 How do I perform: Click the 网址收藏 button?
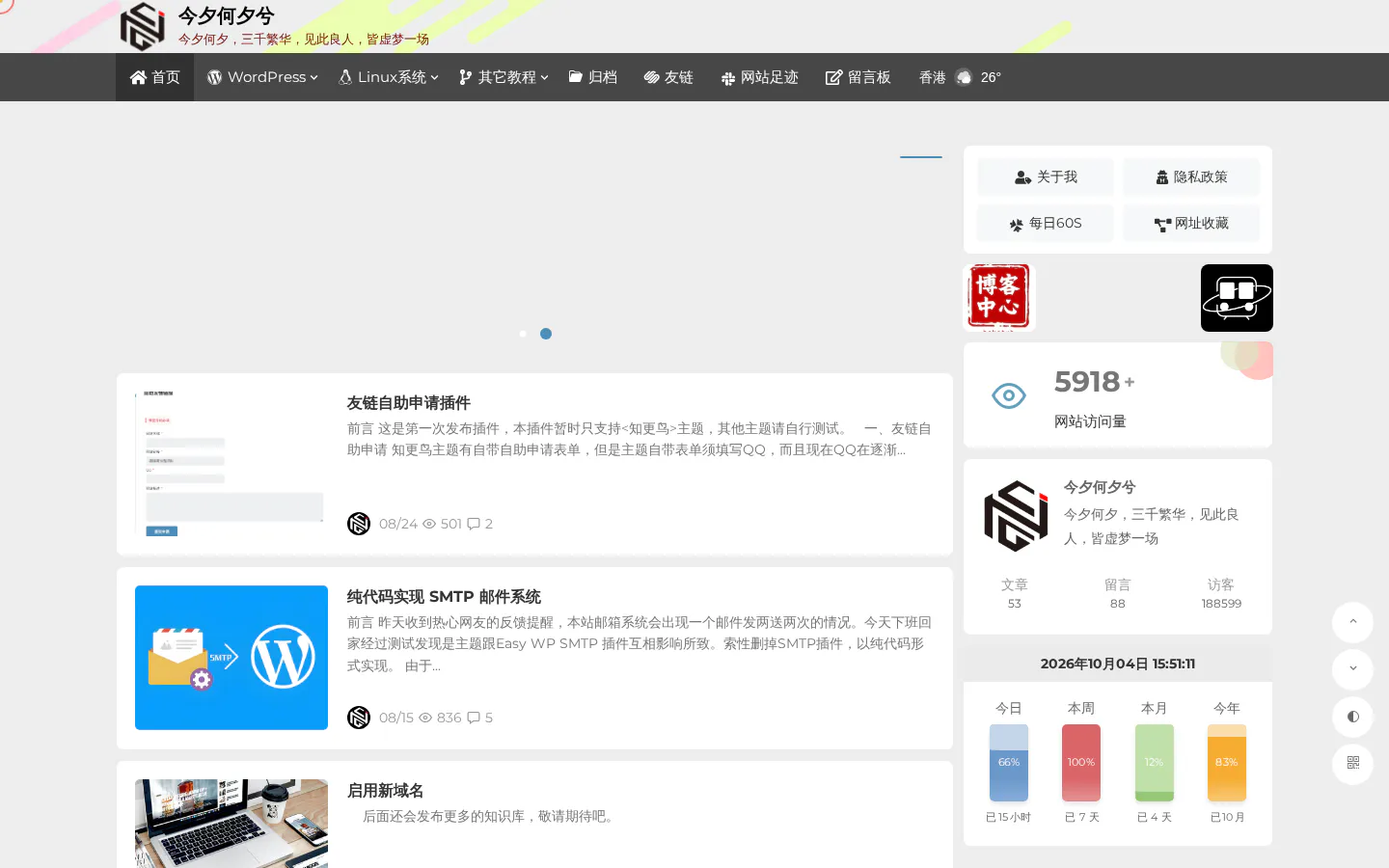(x=1191, y=224)
